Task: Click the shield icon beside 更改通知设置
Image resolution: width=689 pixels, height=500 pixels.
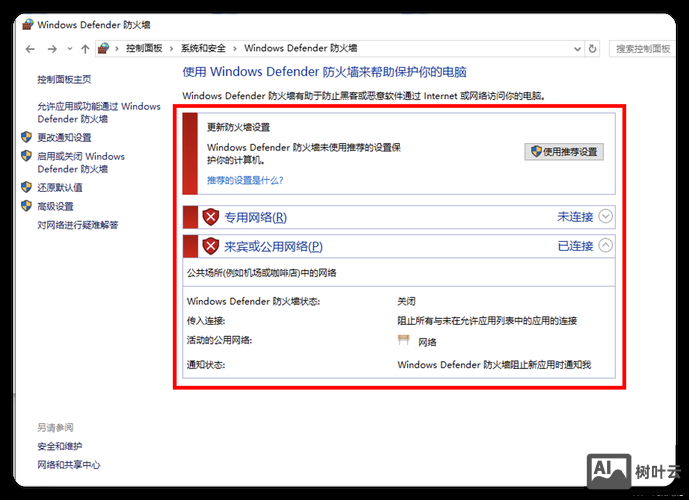Action: [26, 137]
